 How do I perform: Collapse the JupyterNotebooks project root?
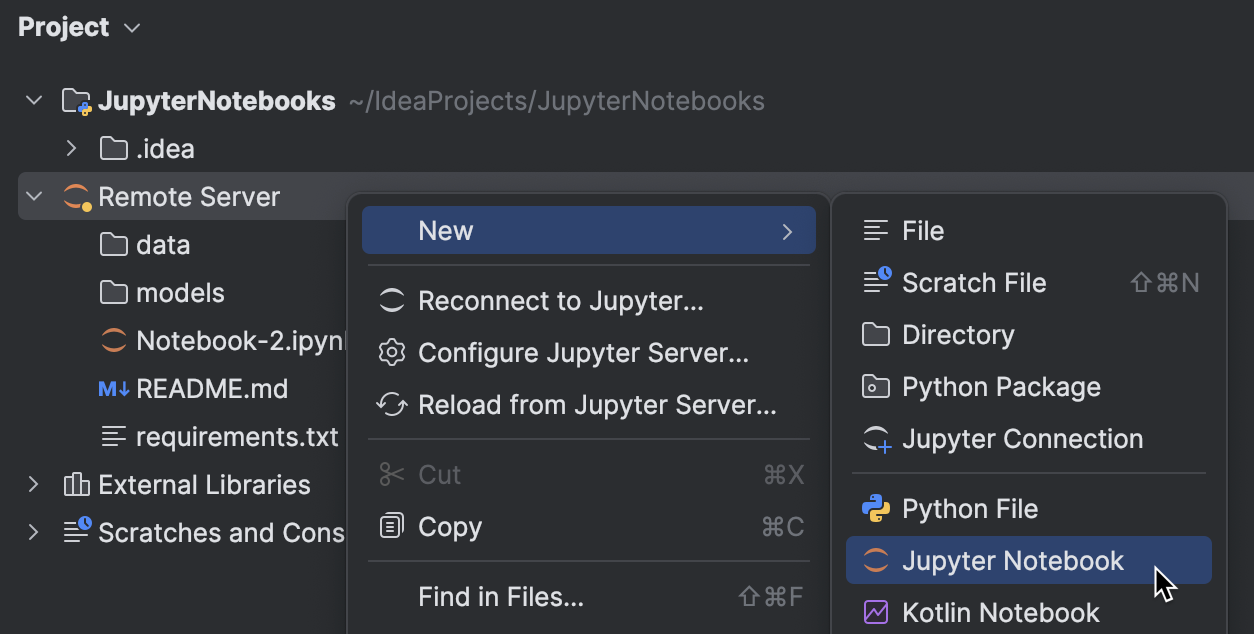pos(34,101)
